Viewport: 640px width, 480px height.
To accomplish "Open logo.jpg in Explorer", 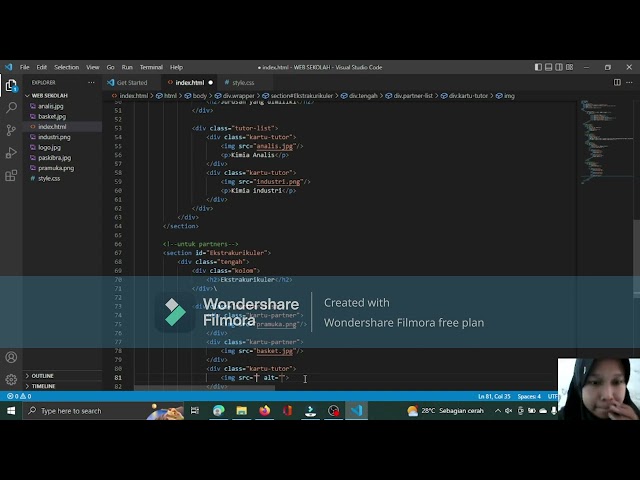I will click(x=49, y=147).
